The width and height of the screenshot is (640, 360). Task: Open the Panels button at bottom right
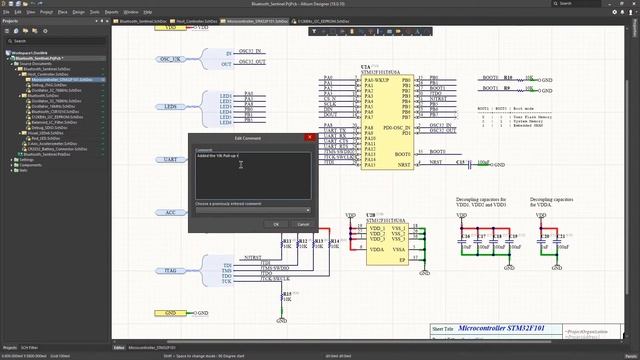tap(631, 356)
